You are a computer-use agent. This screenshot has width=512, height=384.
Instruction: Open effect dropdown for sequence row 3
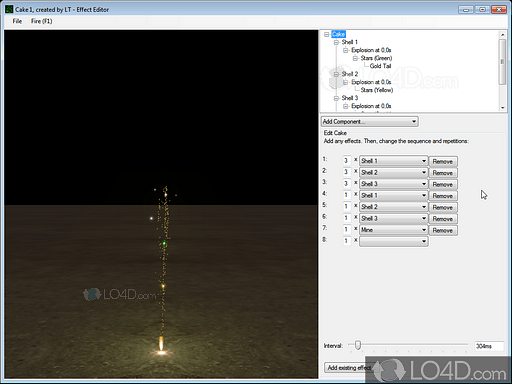394,184
